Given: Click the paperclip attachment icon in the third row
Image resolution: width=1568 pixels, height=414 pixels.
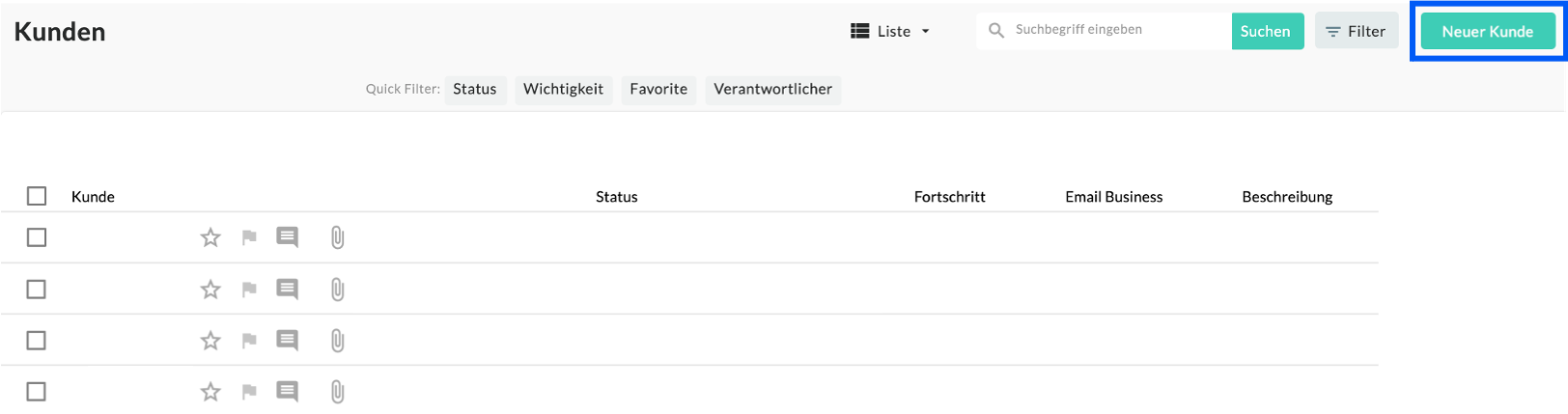Looking at the screenshot, I should (337, 341).
